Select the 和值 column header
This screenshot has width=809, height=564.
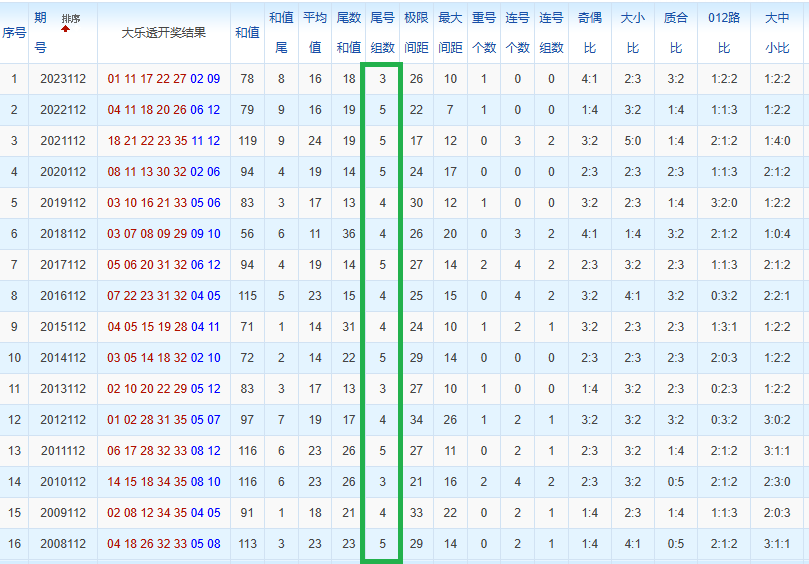247,32
